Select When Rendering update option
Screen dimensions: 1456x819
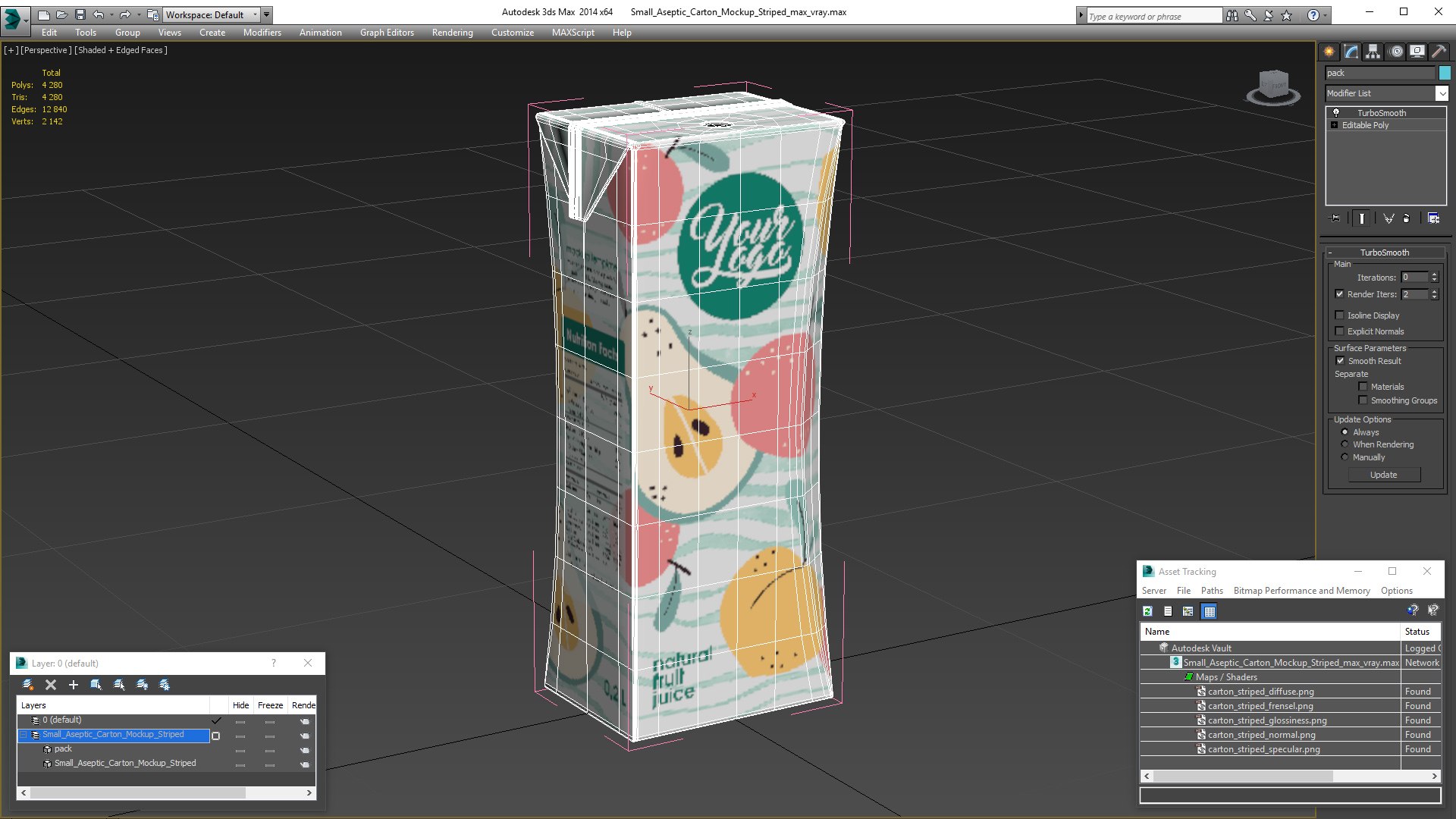click(1345, 444)
